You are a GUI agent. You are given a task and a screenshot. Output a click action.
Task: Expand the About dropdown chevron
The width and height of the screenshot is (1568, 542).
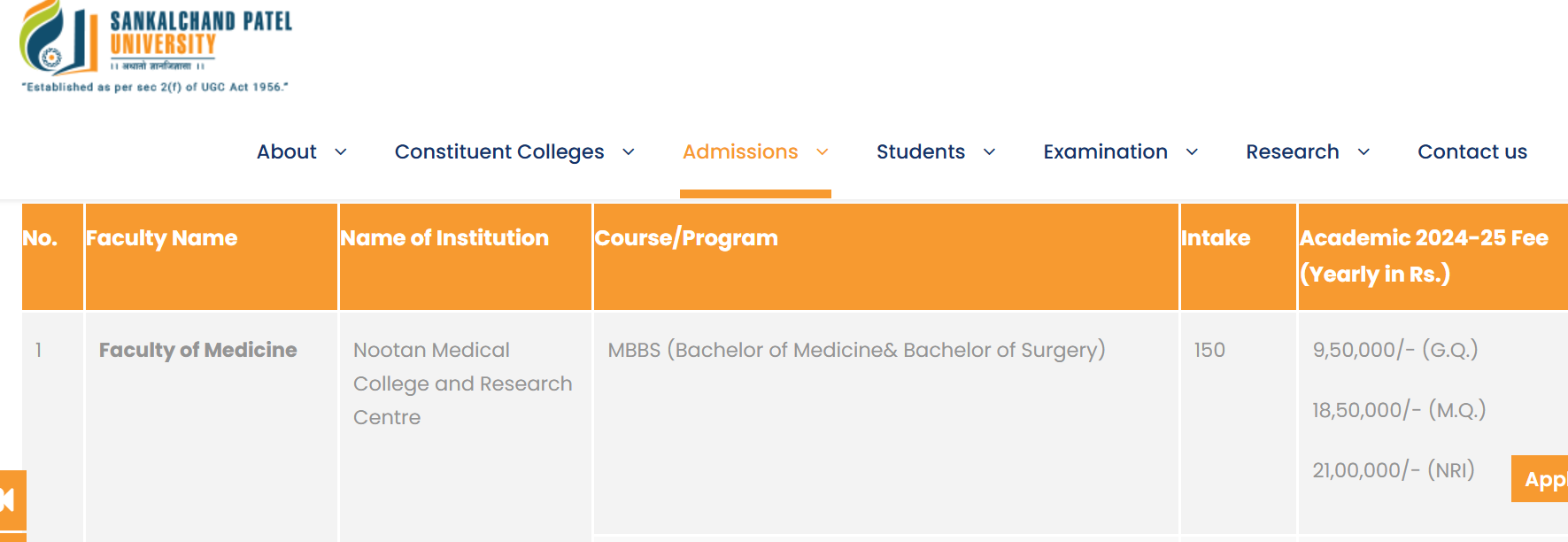(x=341, y=152)
